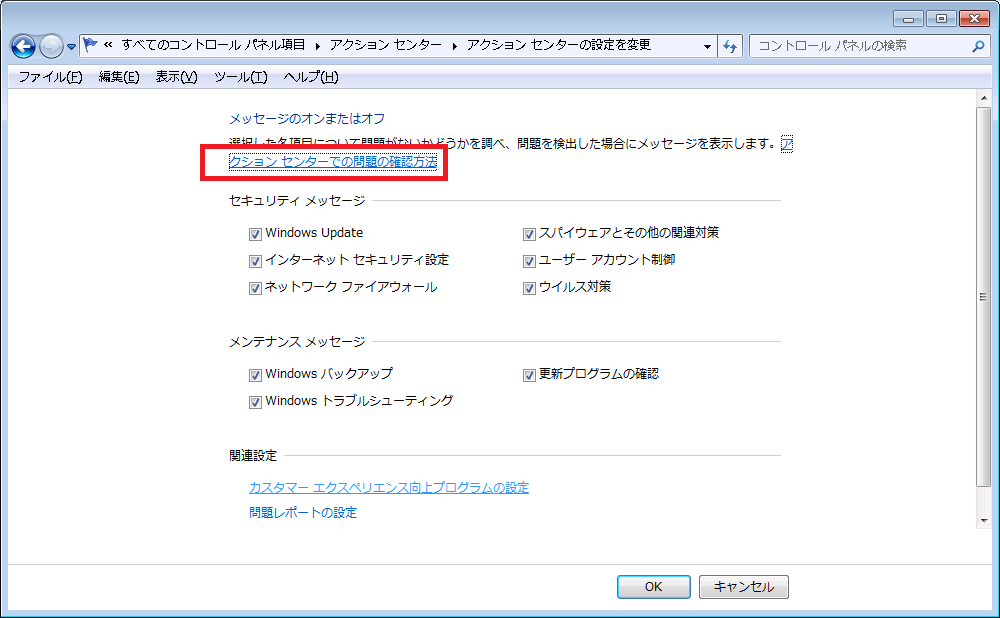Uncheck the Windows Update checkbox
Image resolution: width=1000 pixels, height=618 pixels.
[255, 234]
